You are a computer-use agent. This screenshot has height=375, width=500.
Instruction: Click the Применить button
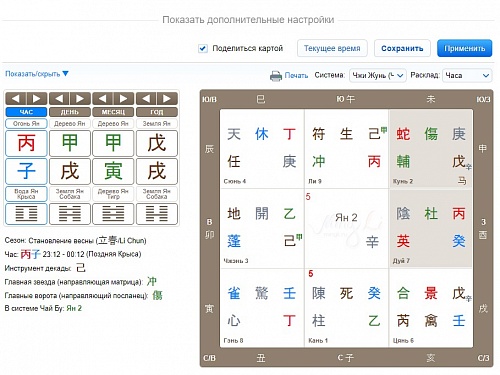click(464, 49)
